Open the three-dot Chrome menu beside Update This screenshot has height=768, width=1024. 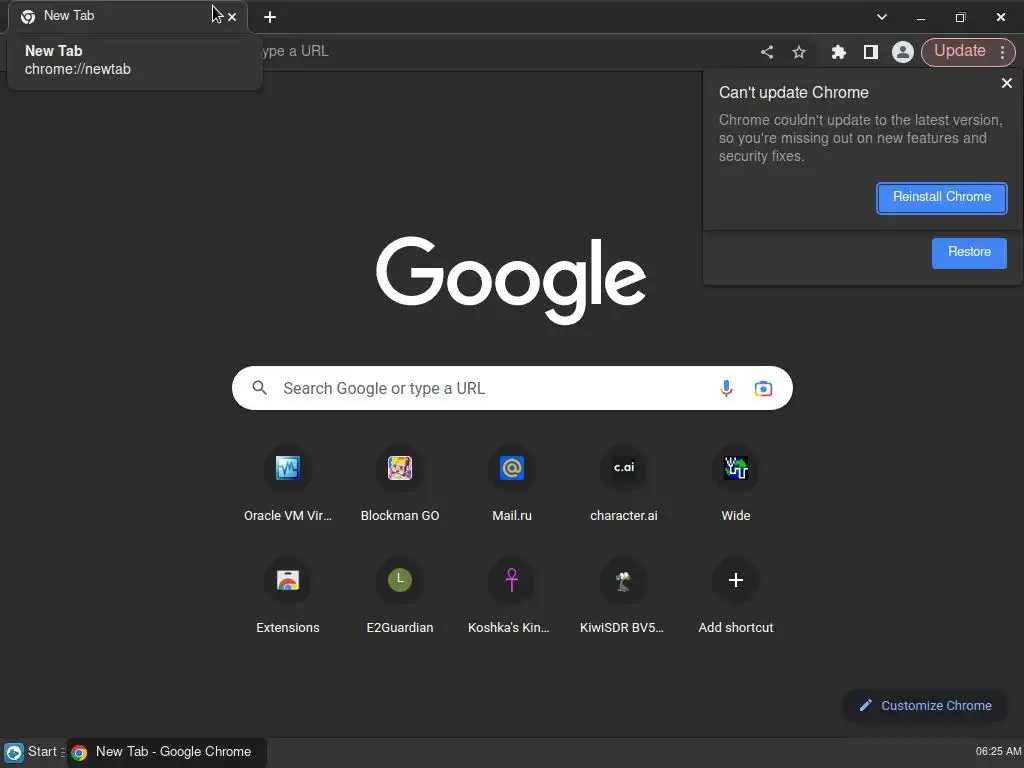click(1002, 52)
